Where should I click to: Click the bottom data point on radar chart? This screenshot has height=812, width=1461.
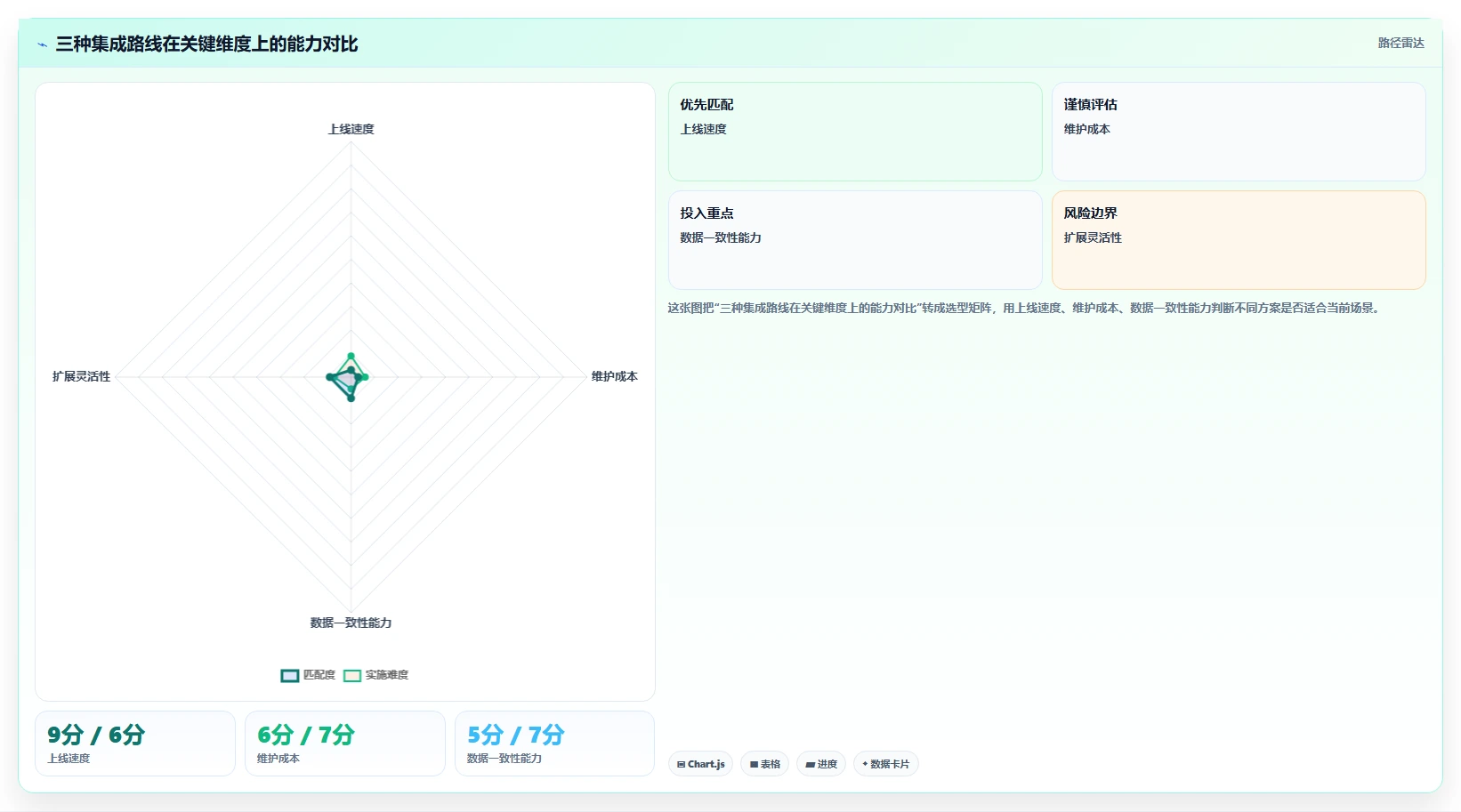351,398
